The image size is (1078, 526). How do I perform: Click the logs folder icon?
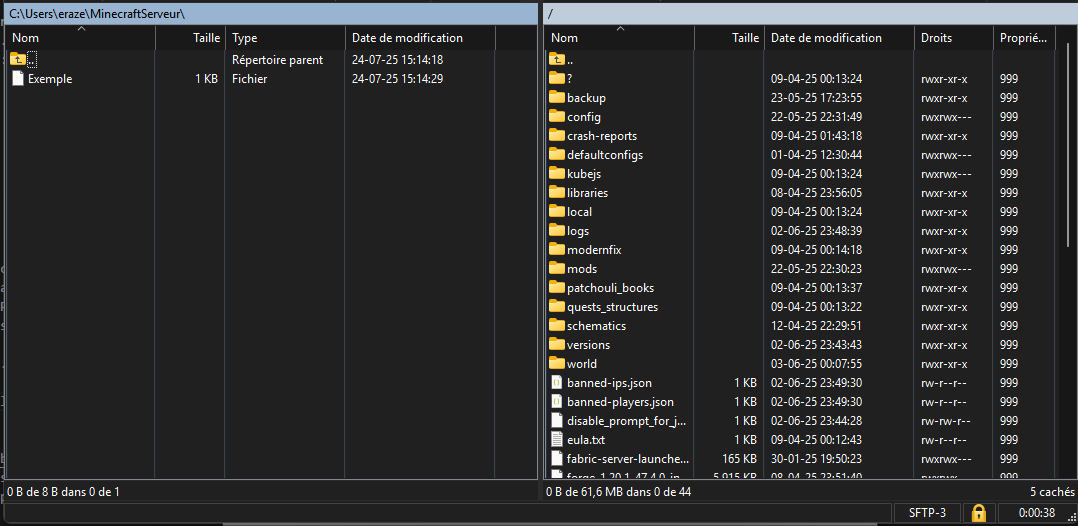click(556, 230)
